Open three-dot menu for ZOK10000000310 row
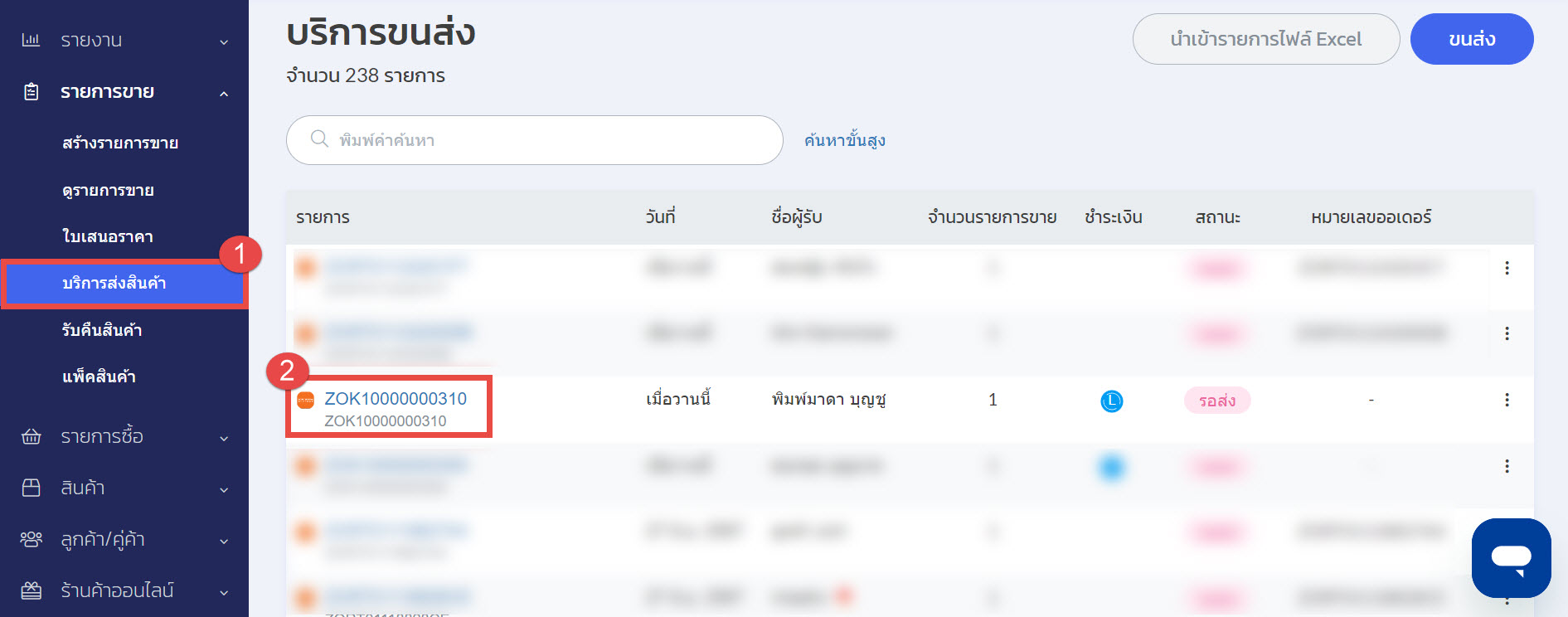The image size is (1568, 617). click(x=1507, y=400)
